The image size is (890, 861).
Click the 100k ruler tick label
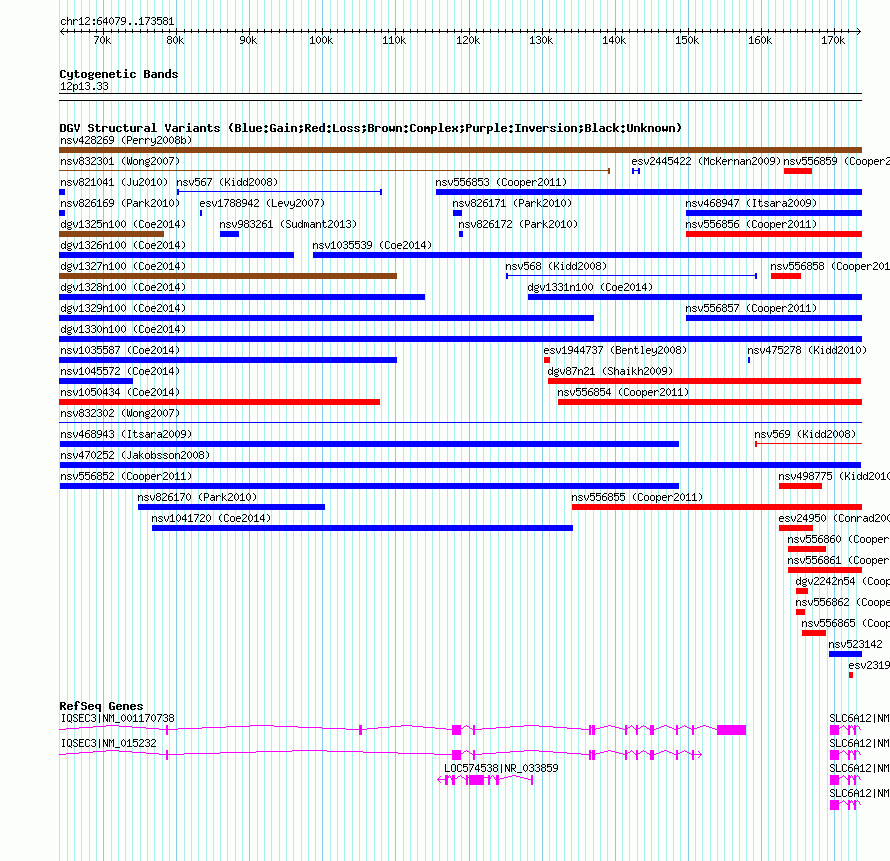(321, 41)
